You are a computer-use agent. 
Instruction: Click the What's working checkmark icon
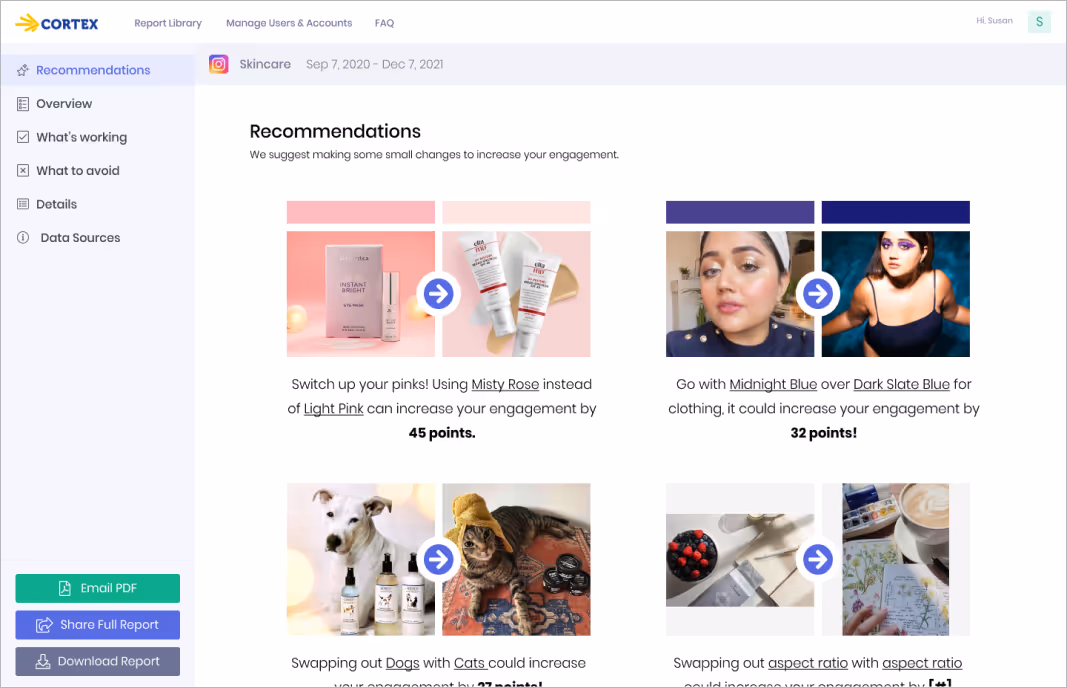[23, 137]
